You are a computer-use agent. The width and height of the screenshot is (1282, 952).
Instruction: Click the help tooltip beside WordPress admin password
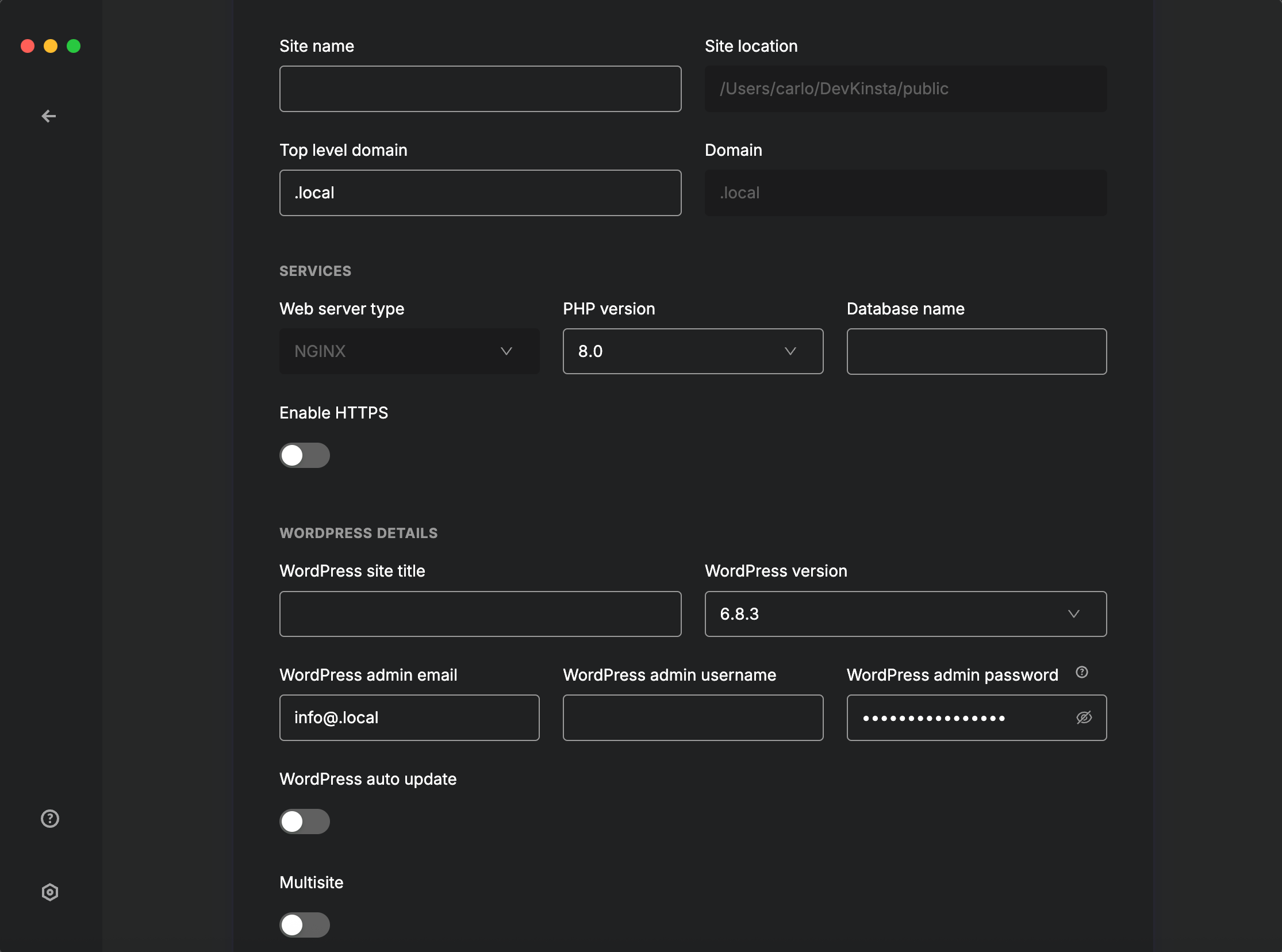1083,672
